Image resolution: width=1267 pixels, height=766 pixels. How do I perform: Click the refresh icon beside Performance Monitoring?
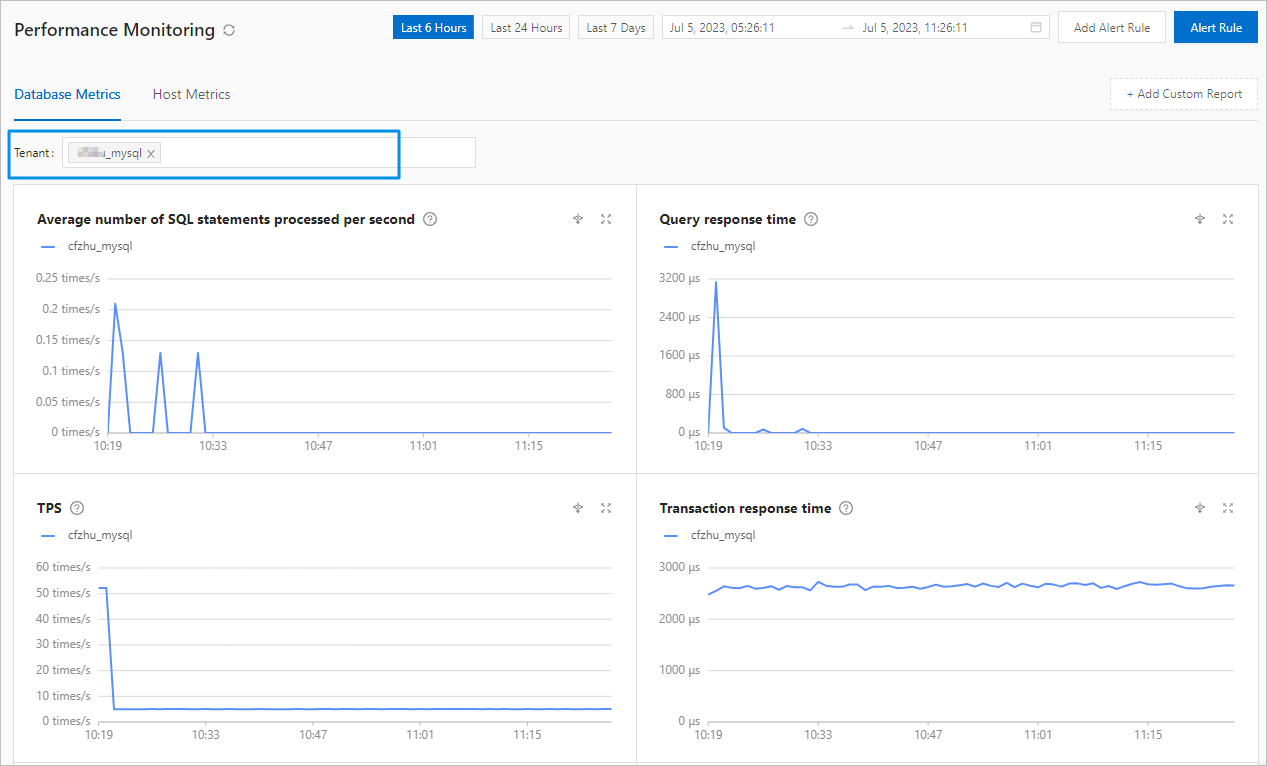click(x=229, y=30)
